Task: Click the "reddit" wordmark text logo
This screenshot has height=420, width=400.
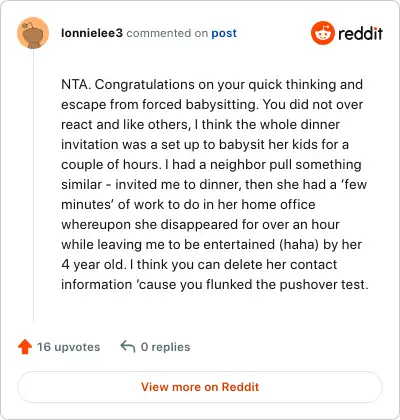Action: 360,33
